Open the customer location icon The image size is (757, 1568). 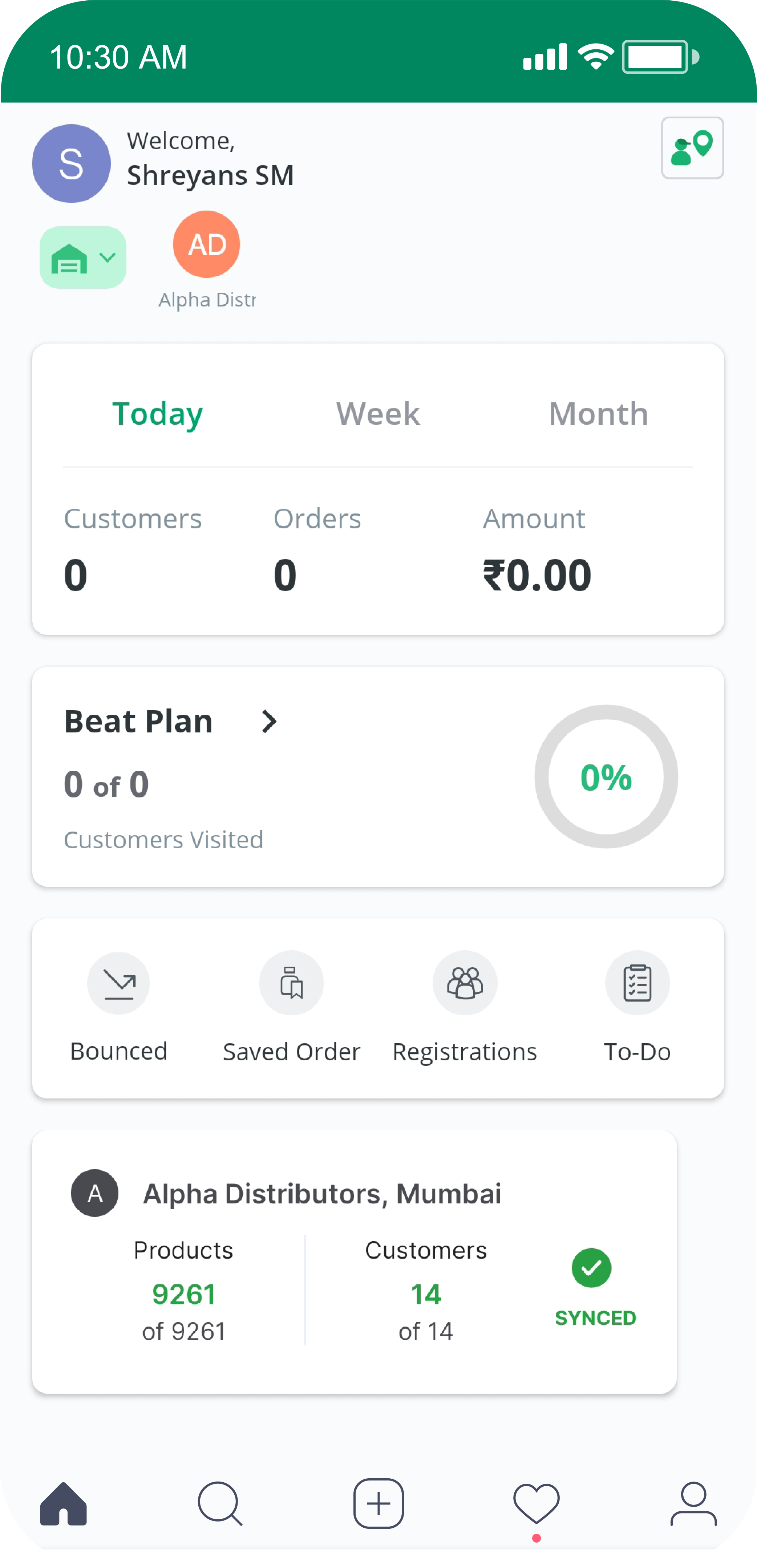click(692, 148)
